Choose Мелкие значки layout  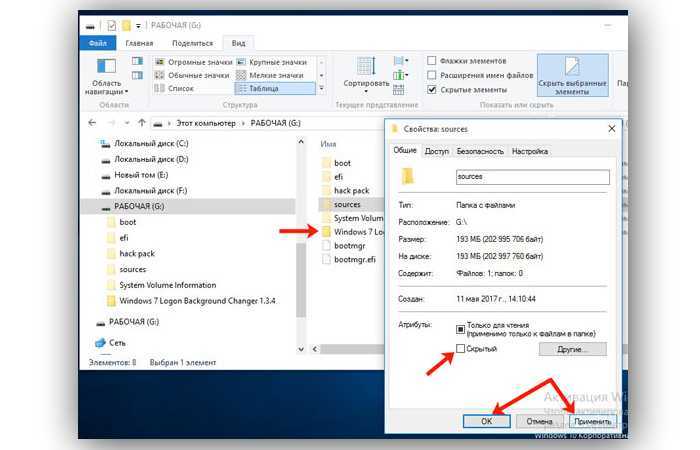click(x=270, y=75)
